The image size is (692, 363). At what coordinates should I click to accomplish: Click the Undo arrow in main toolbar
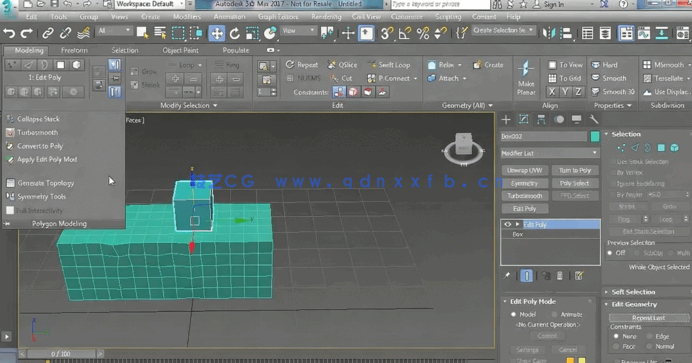click(x=9, y=33)
